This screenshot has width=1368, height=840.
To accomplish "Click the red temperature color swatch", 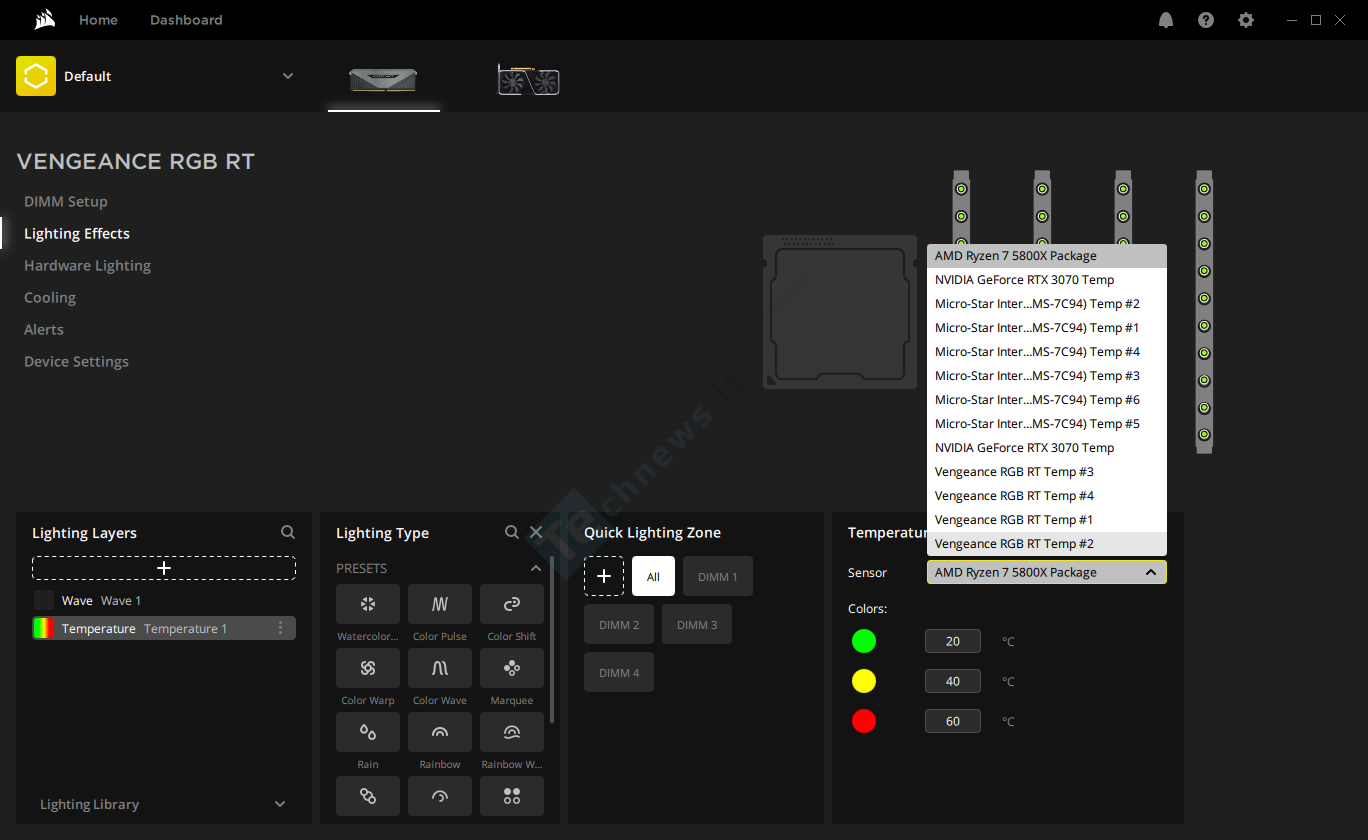I will [864, 721].
